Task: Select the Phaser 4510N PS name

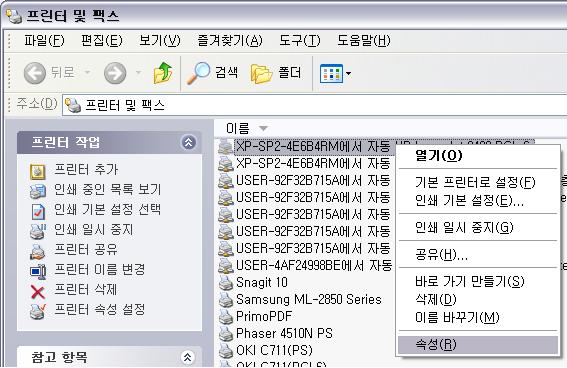Action: 284,334
